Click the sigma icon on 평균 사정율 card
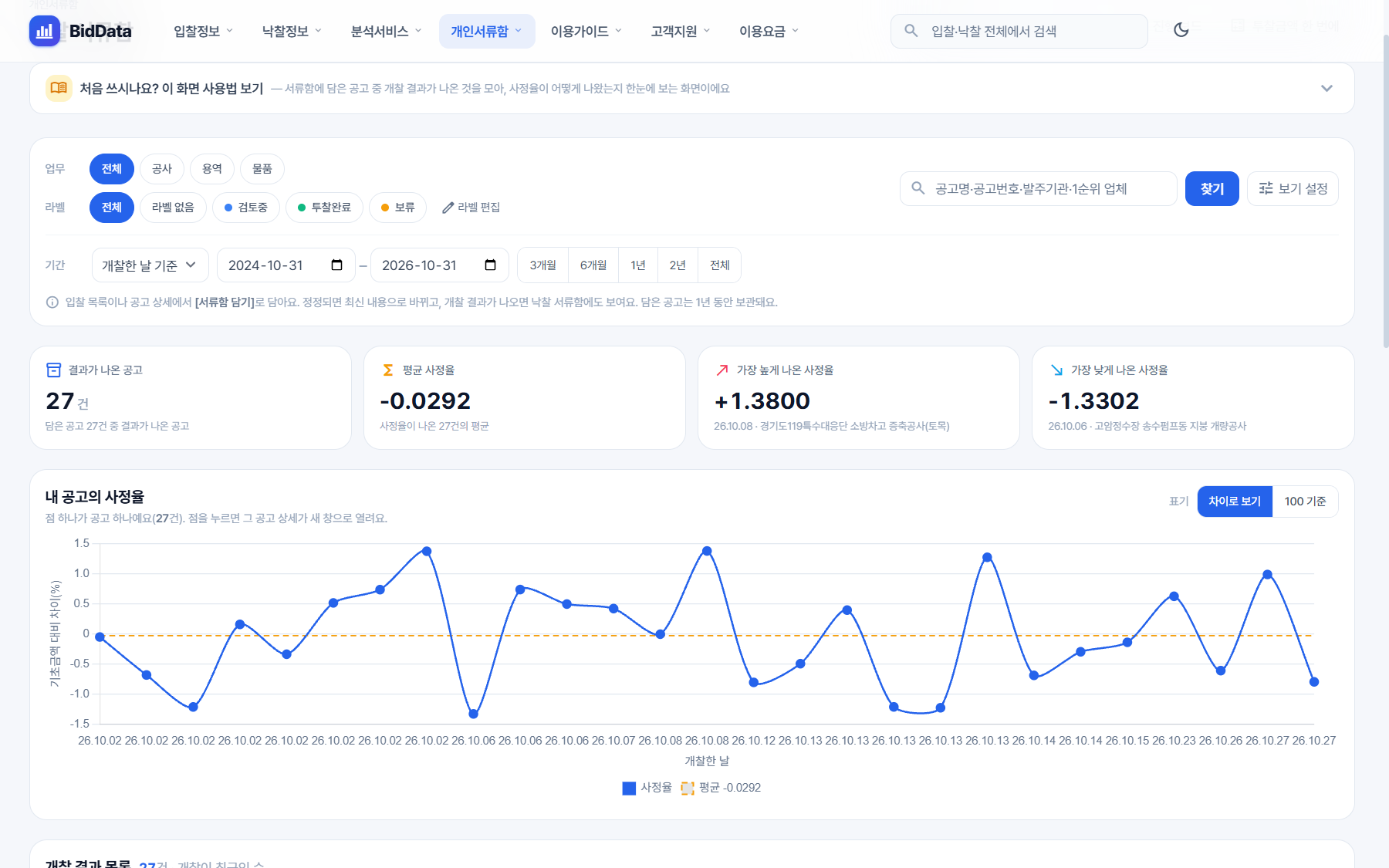Viewport: 1389px width, 868px height. [x=388, y=370]
